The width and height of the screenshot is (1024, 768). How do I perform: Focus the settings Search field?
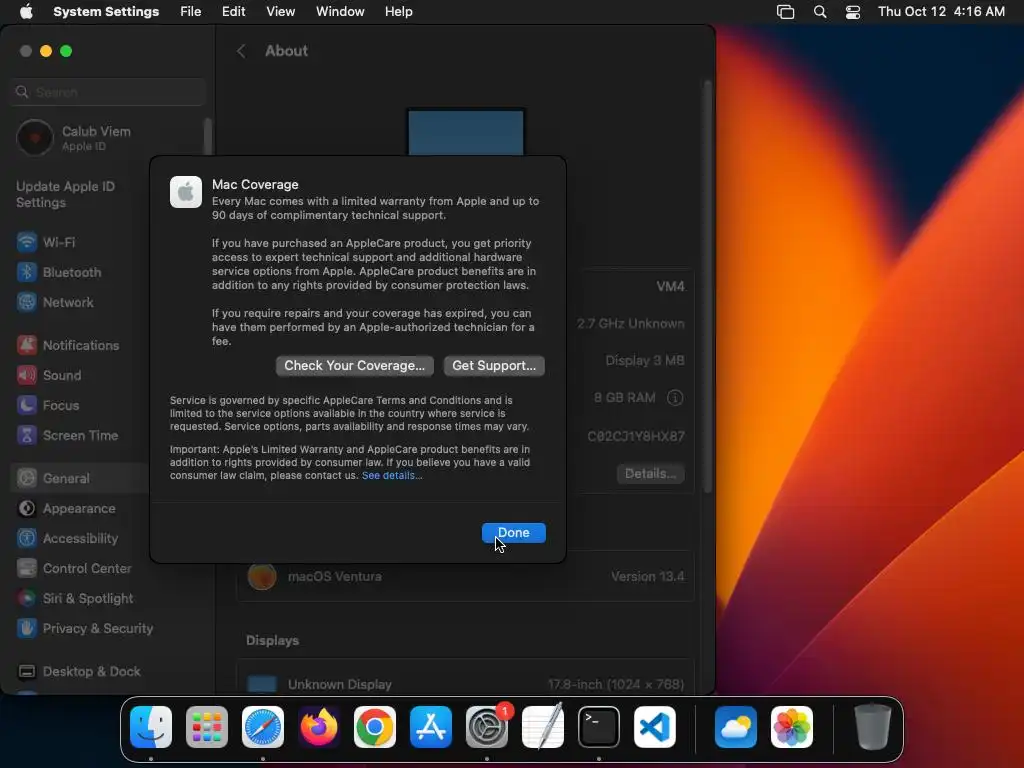(108, 92)
